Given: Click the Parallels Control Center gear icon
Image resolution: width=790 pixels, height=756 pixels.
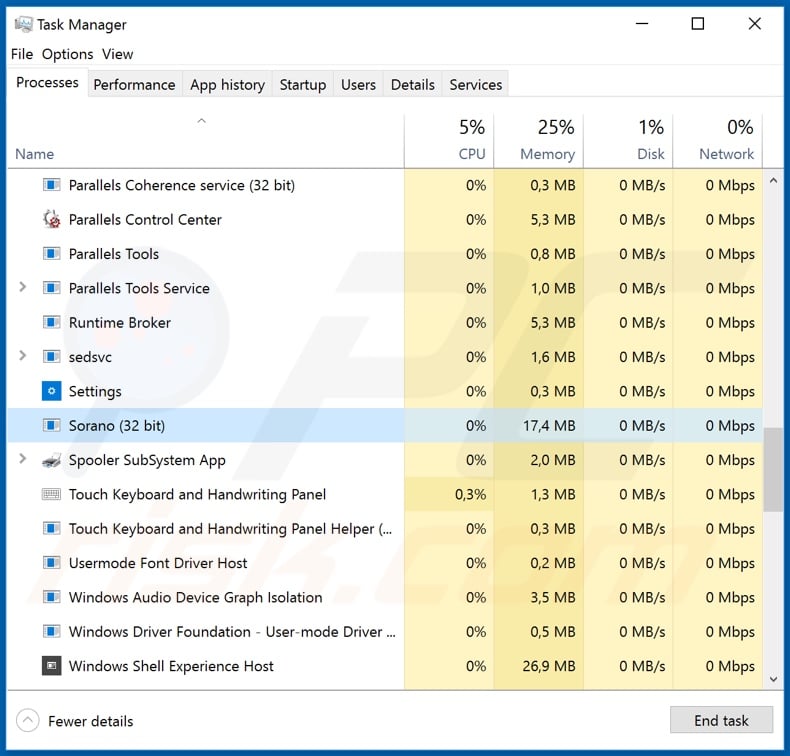Looking at the screenshot, I should (x=51, y=219).
